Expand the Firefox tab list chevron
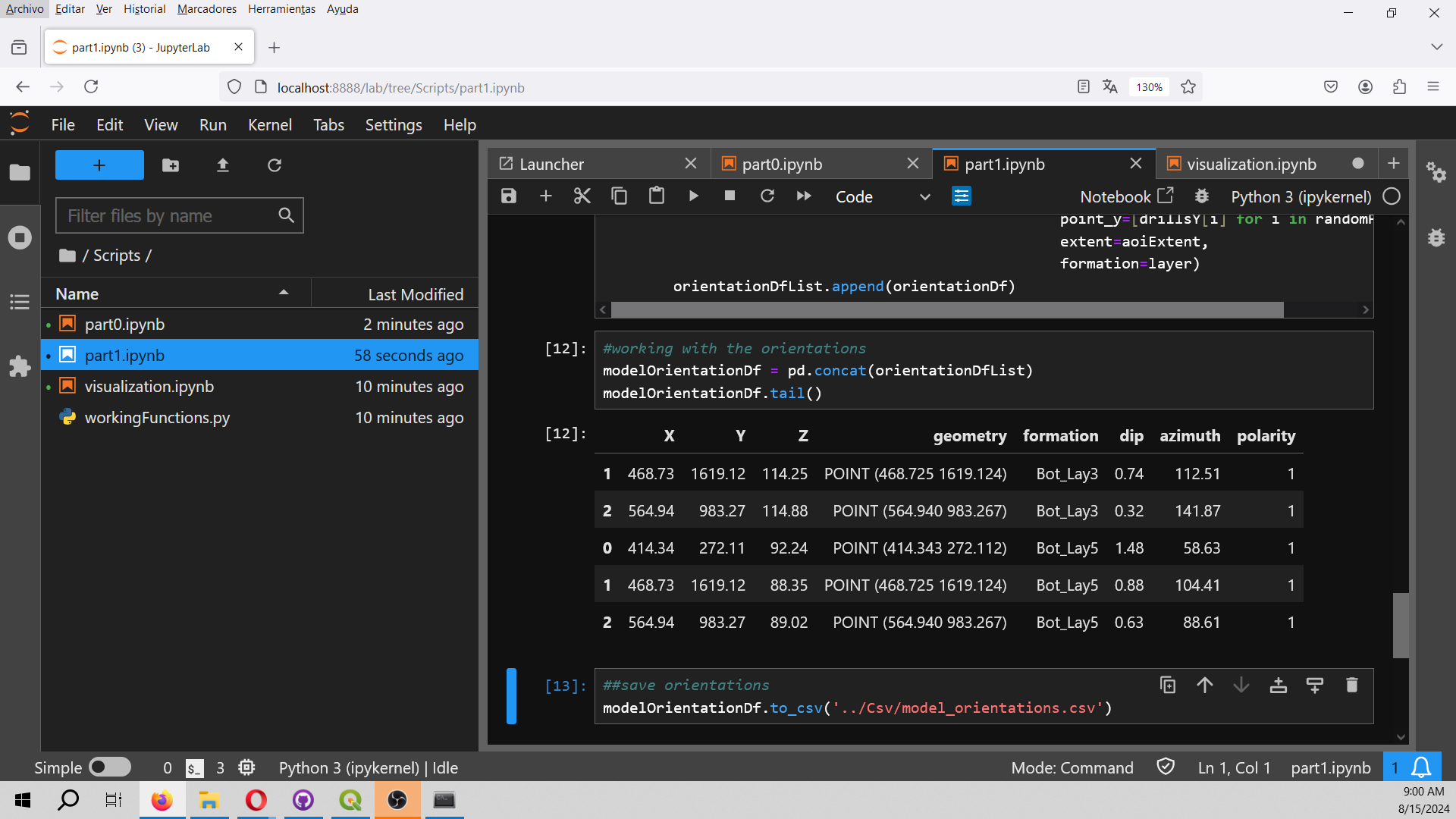 point(1436,47)
